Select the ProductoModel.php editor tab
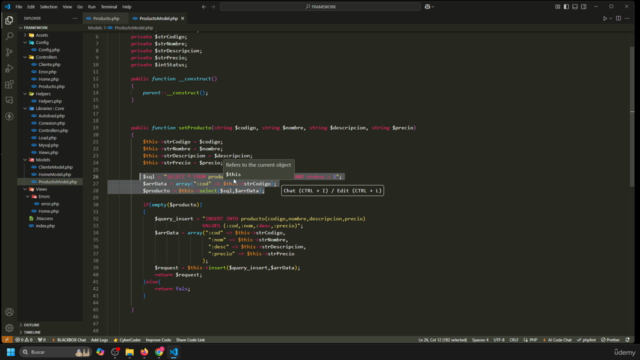 click(x=158, y=18)
